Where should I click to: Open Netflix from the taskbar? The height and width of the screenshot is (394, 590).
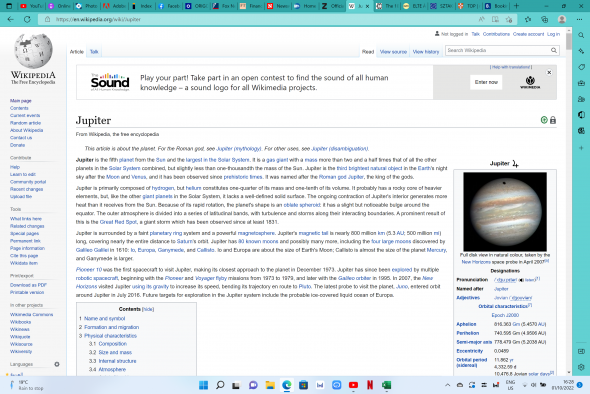click(370, 385)
